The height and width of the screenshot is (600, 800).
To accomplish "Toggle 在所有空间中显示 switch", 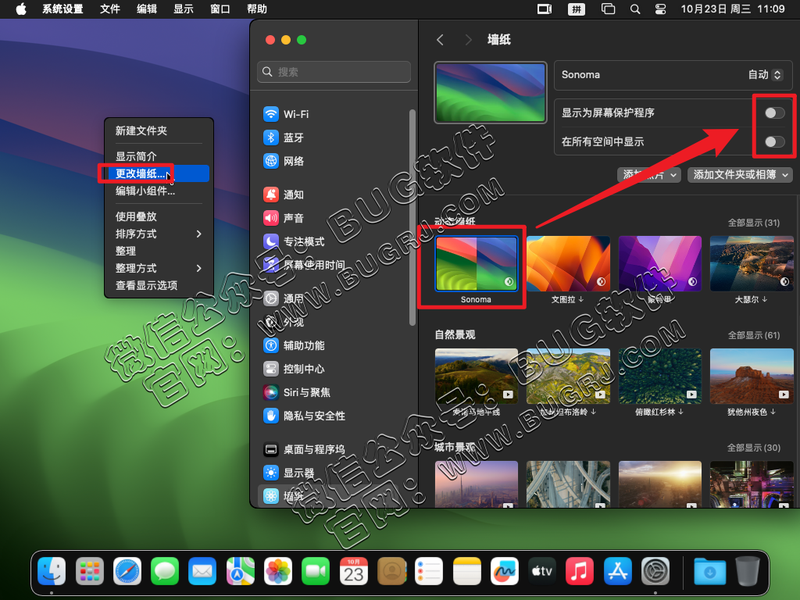I will click(x=774, y=141).
